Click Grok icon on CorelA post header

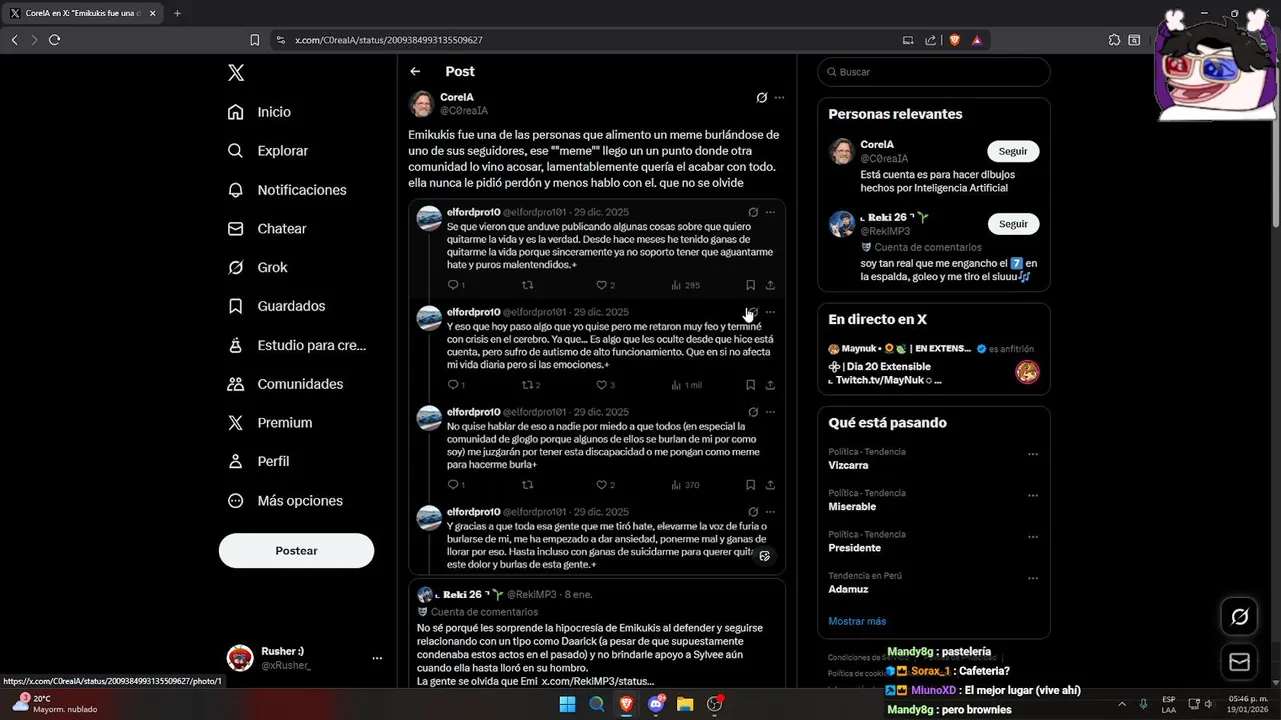coord(761,98)
